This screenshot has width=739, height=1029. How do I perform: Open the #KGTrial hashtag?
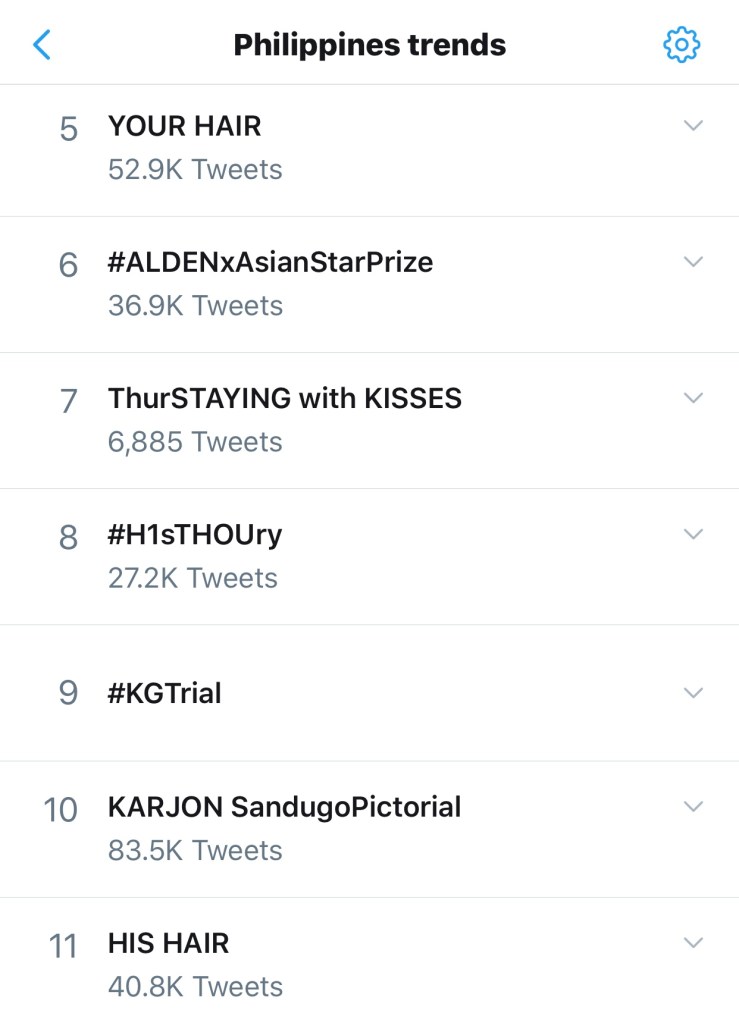[165, 692]
